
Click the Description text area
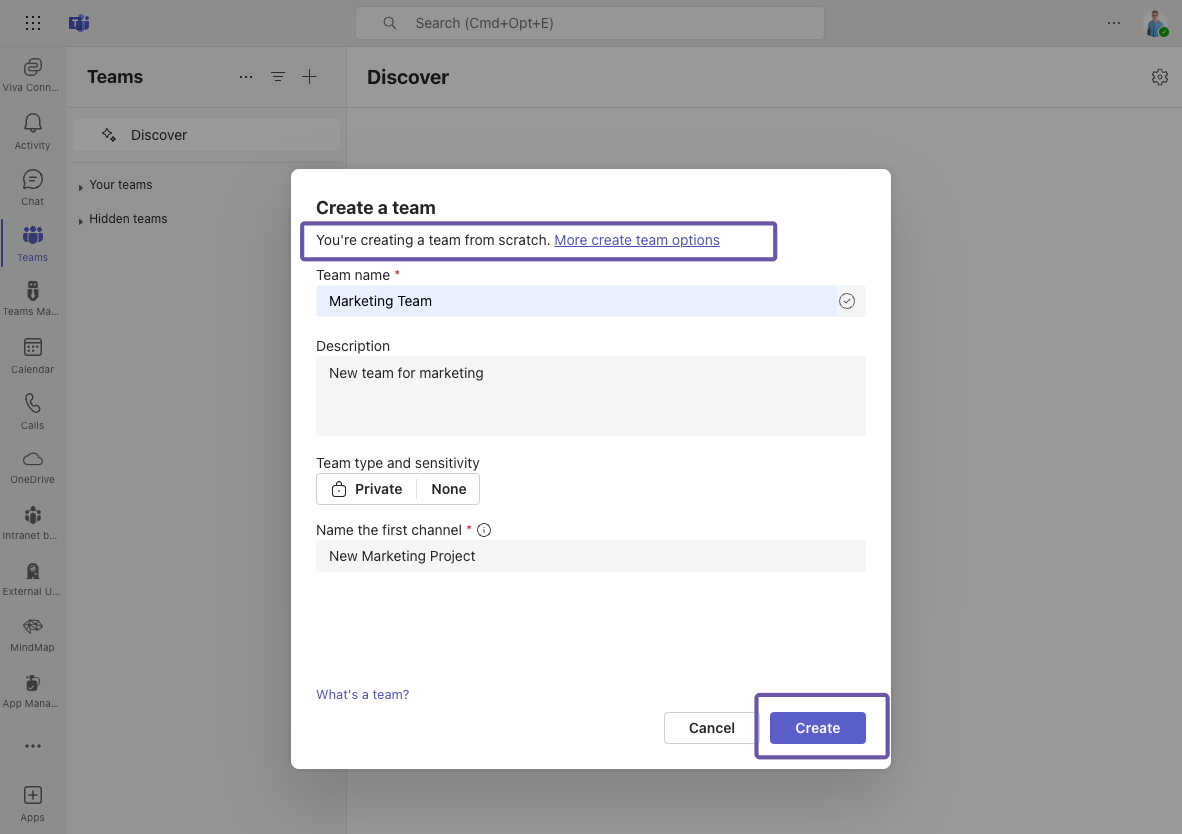click(590, 396)
